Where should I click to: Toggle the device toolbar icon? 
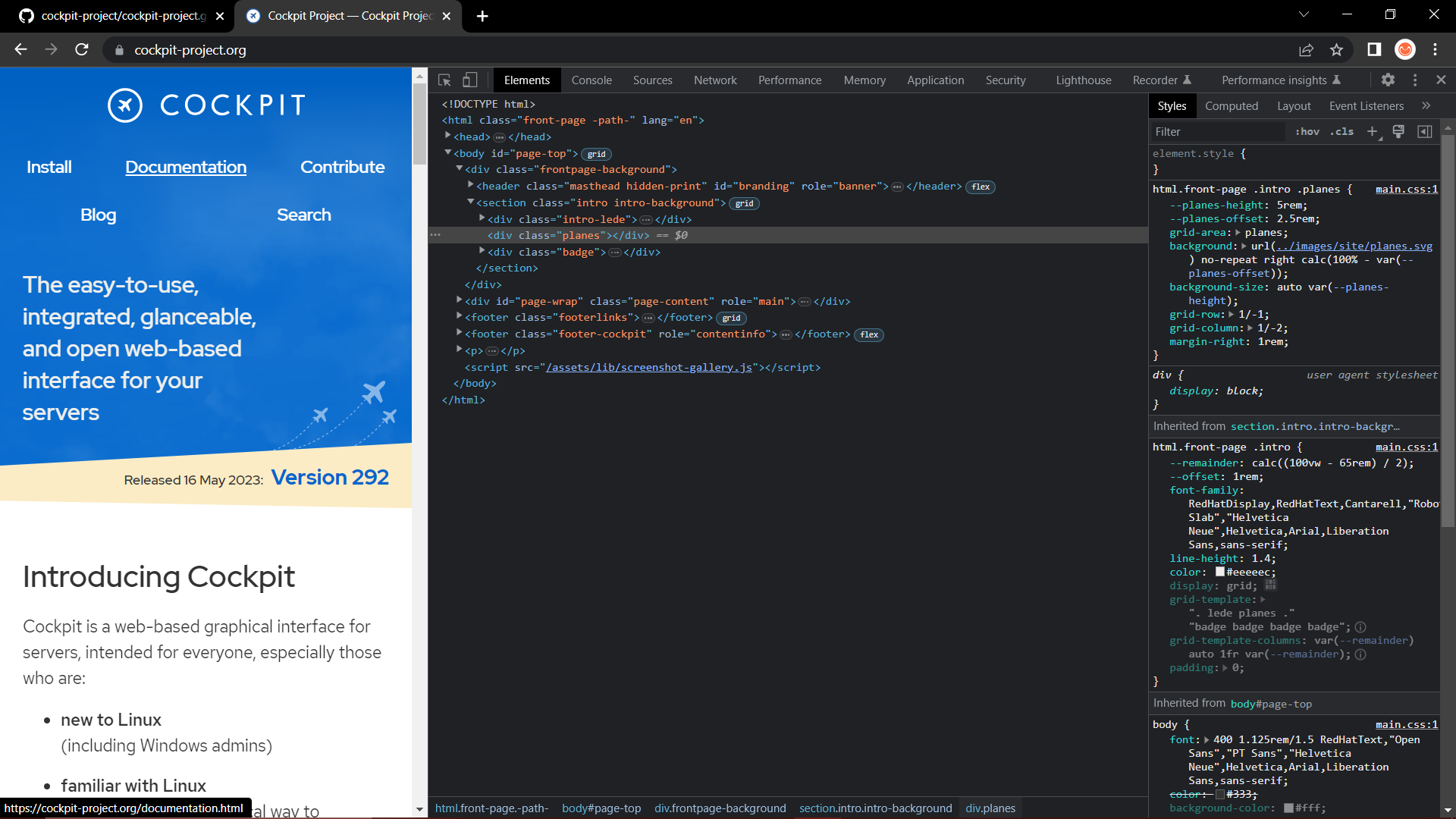[470, 80]
